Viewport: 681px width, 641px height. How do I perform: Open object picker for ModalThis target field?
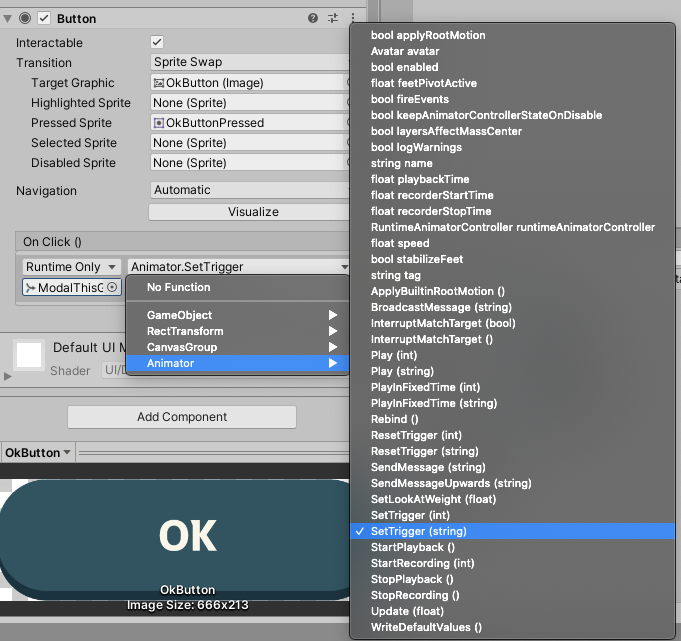(112, 287)
